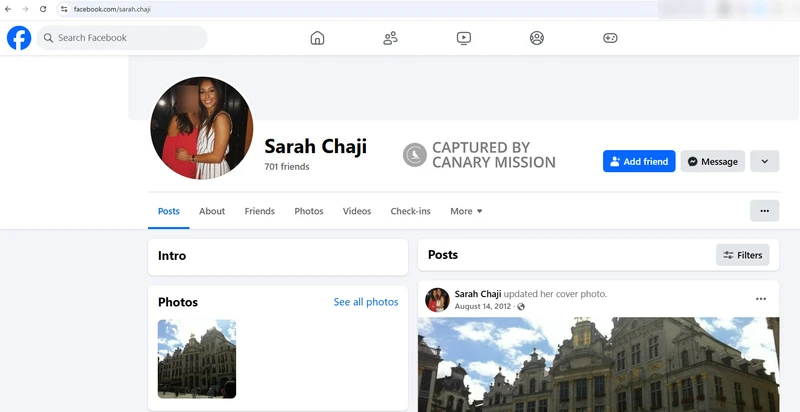
Task: Click 701 friends link
Action: 287,167
